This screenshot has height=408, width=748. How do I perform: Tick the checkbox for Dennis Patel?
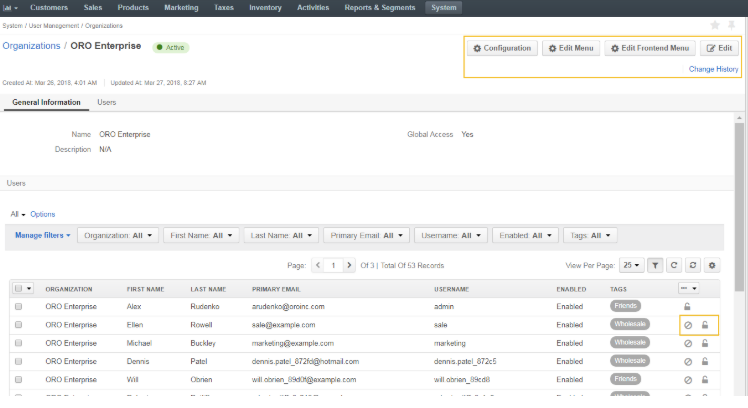[x=18, y=361]
